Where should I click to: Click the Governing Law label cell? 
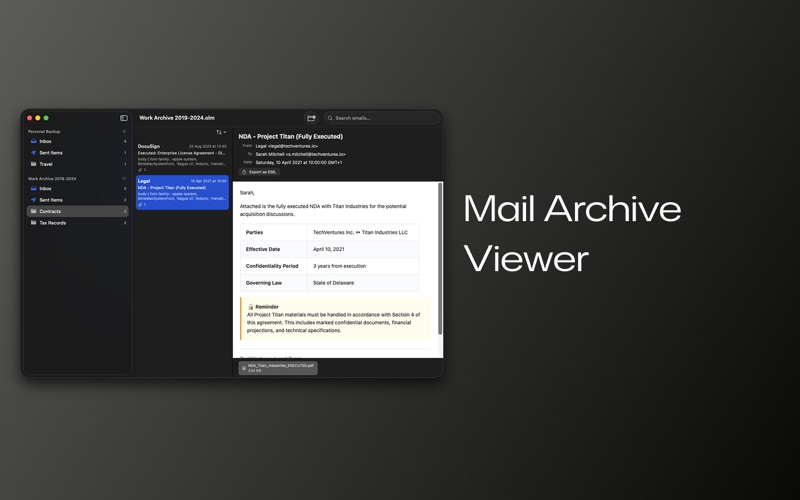pos(274,283)
